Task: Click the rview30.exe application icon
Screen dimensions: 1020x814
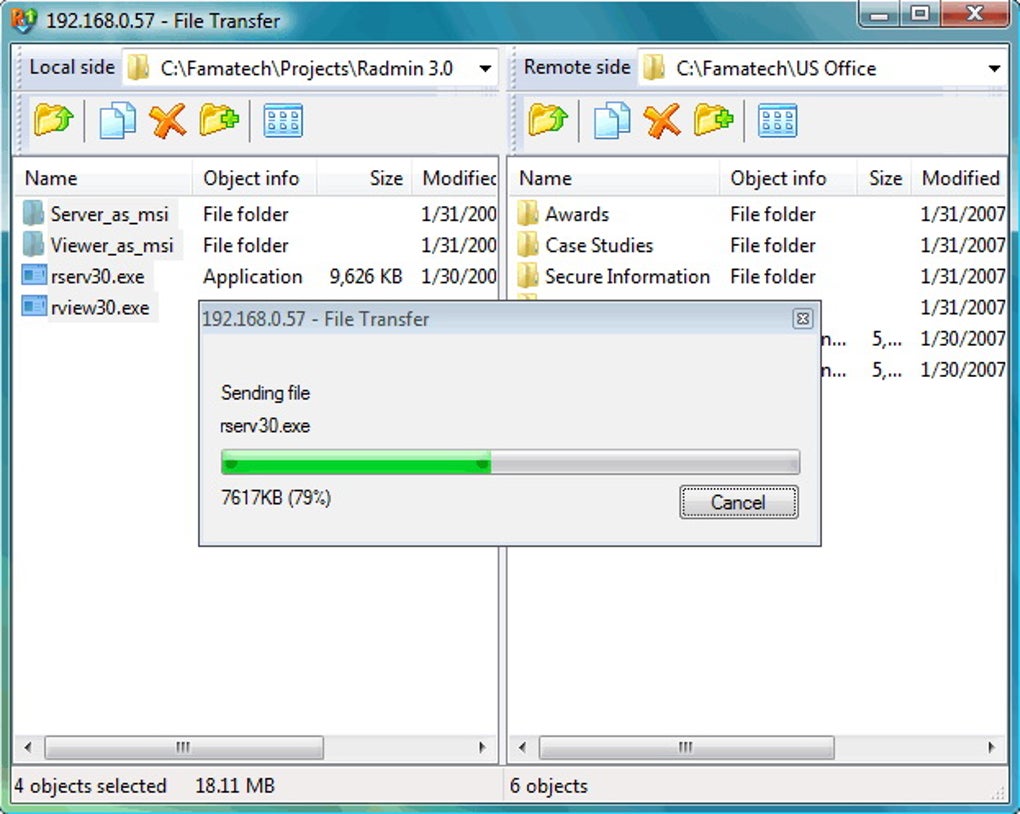Action: 34,306
